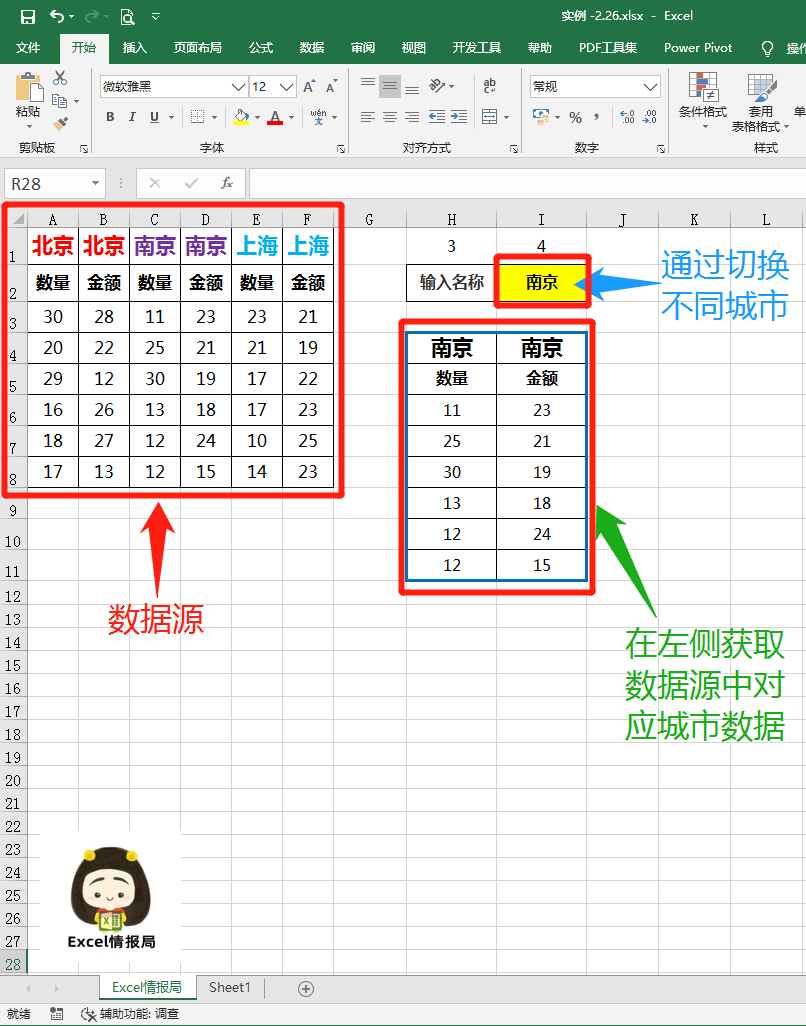806x1026 pixels.
Task: Open the number format dropdown (常规)
Action: (x=650, y=87)
